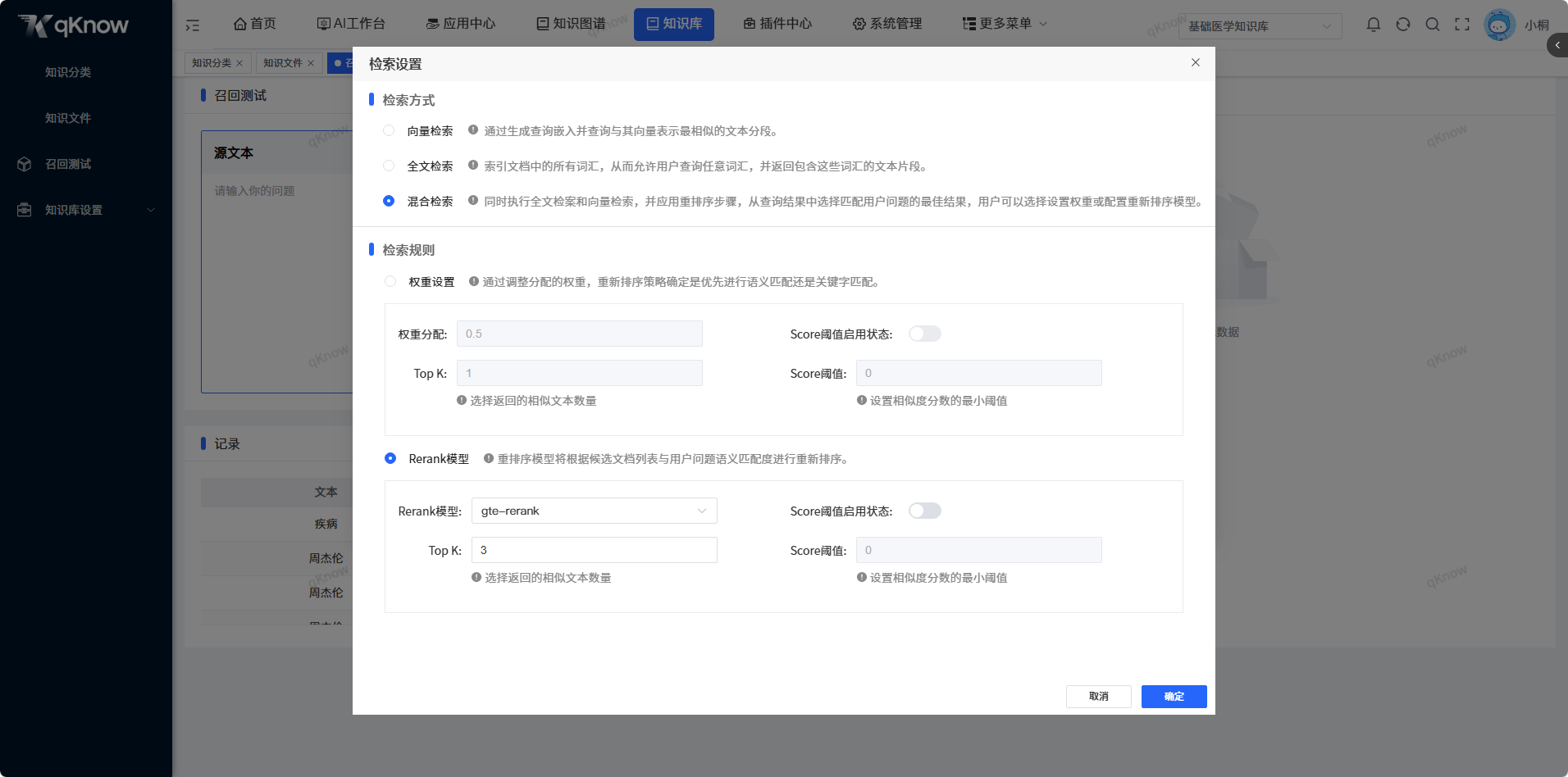The width and height of the screenshot is (1568, 777).
Task: Close the 知识分类 tab
Action: coord(239,63)
